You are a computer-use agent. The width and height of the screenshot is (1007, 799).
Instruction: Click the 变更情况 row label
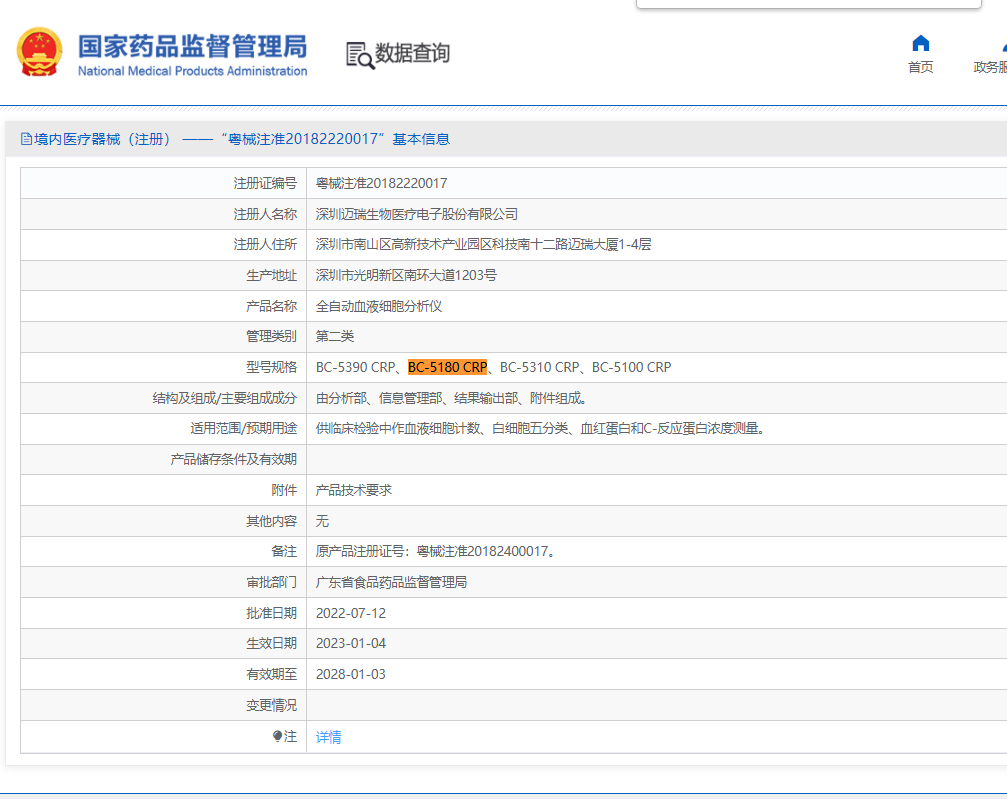[272, 705]
